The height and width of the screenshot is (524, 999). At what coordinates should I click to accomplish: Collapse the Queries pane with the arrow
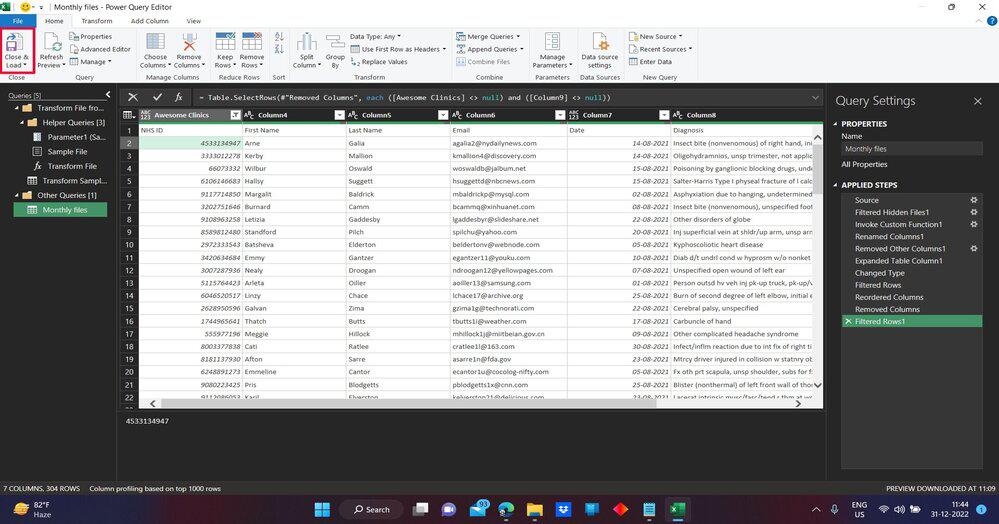(108, 94)
